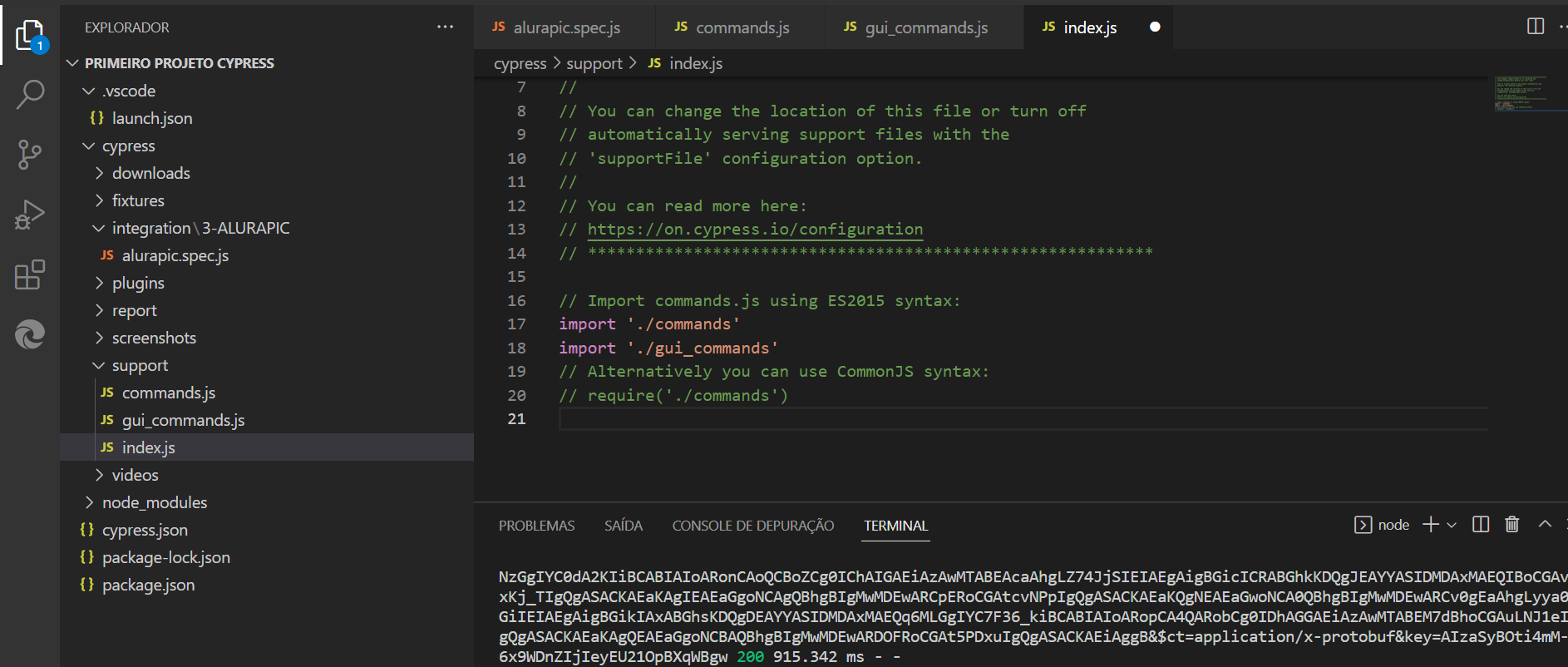
Task: Open gui_commands.js in explorer tree
Action: [x=267, y=420]
